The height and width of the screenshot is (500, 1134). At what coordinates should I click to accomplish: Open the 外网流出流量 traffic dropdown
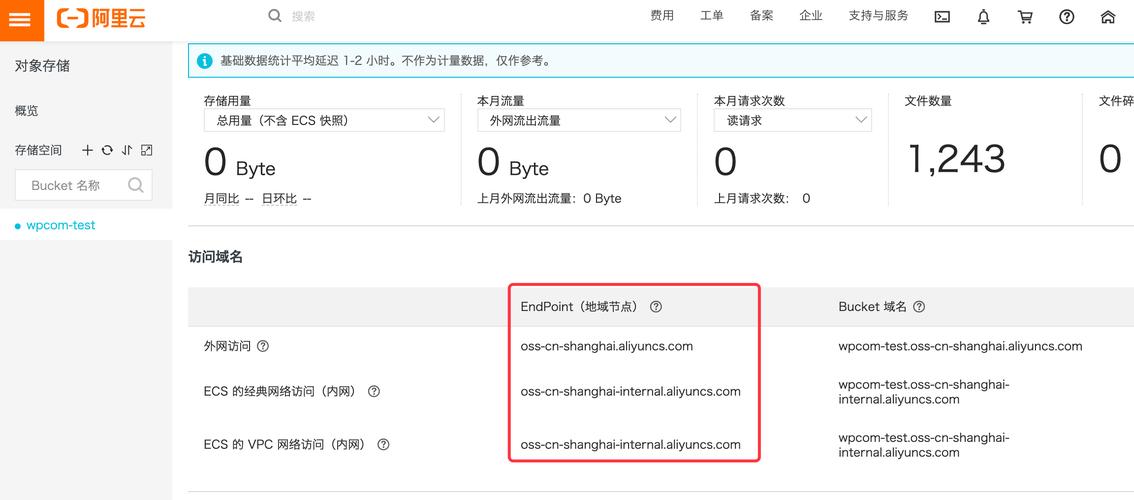coord(579,121)
